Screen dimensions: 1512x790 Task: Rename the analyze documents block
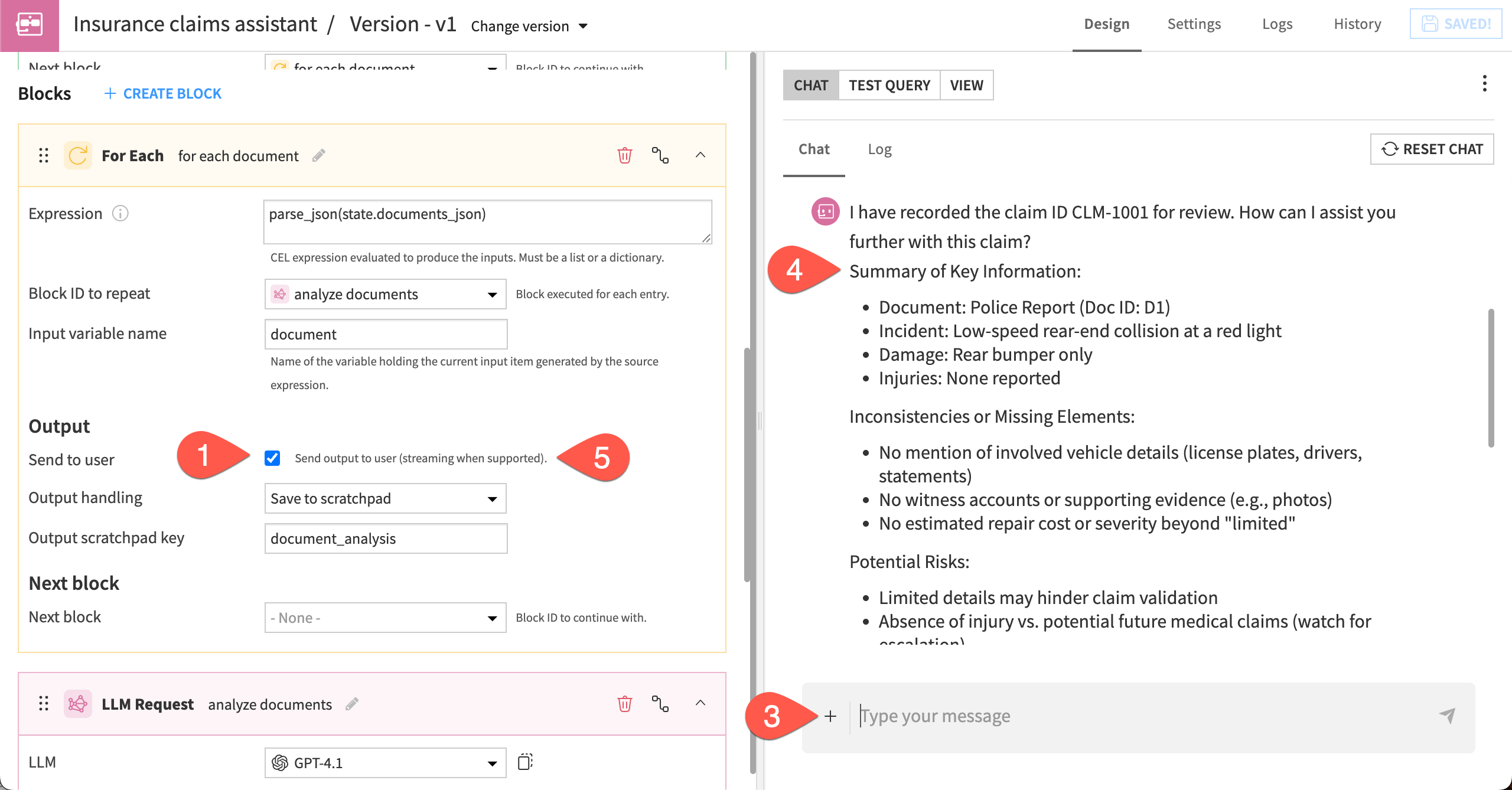click(353, 704)
